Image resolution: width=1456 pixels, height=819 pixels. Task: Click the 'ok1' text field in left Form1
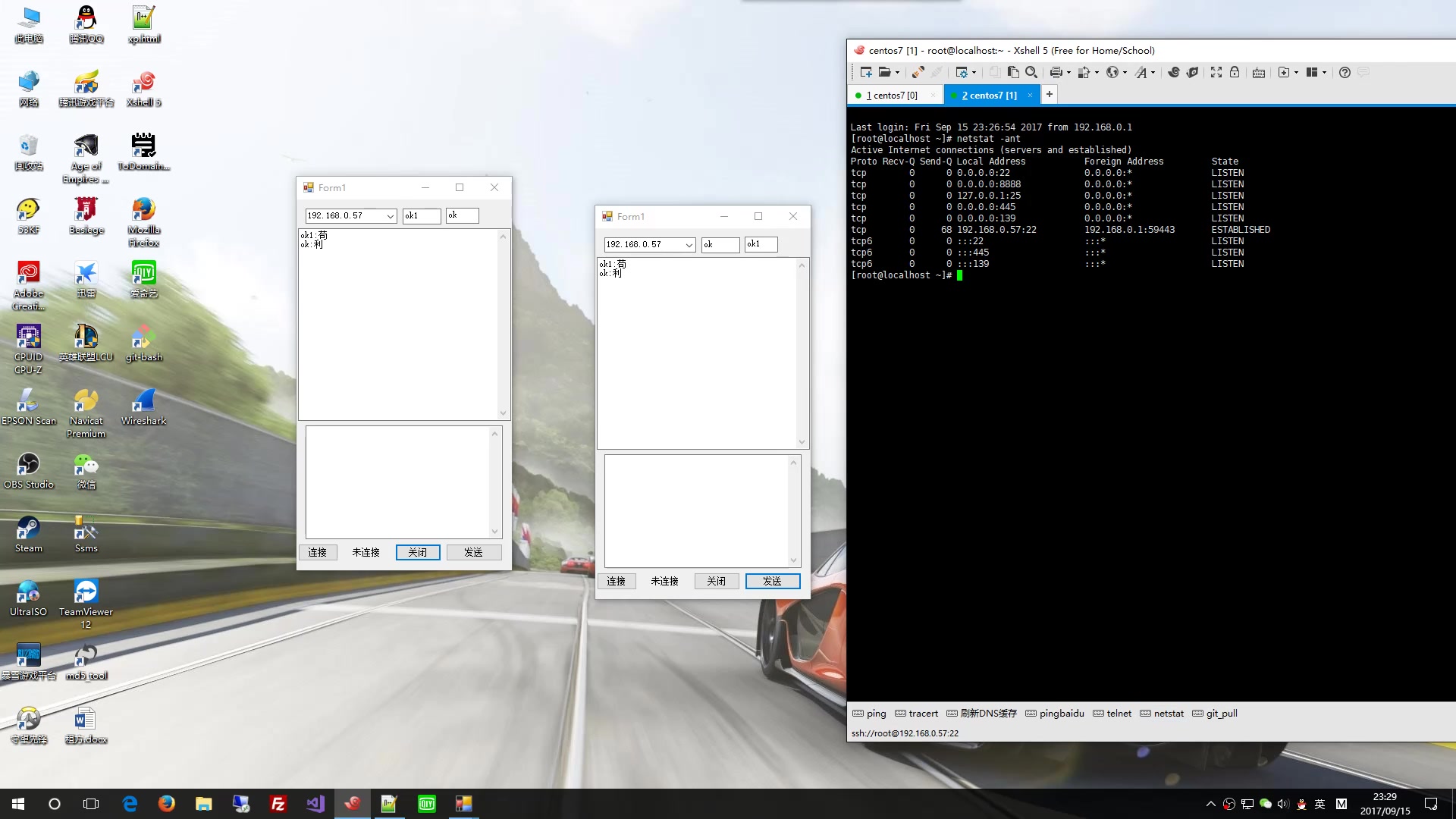click(x=421, y=216)
